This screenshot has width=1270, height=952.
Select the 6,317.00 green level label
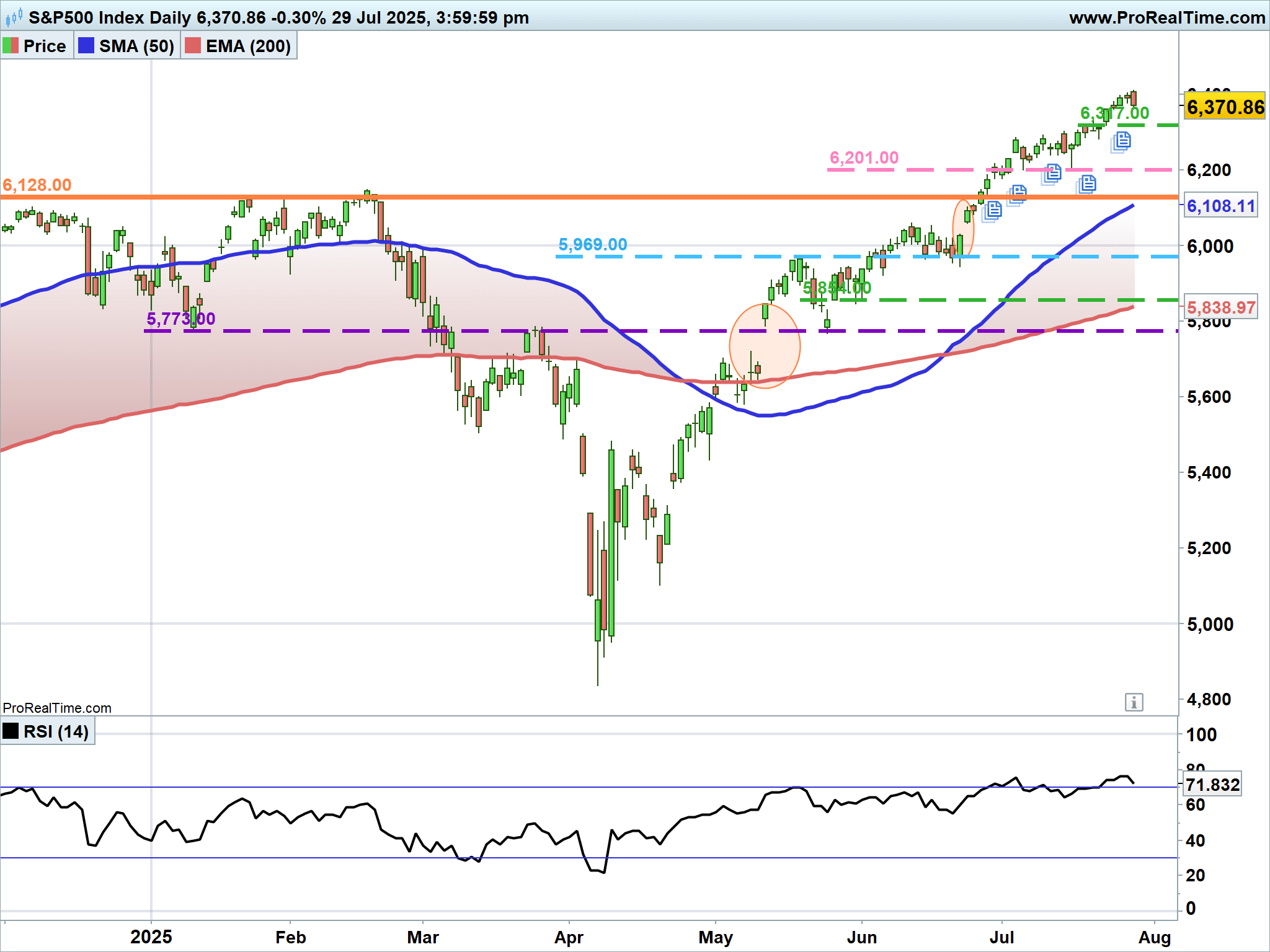click(x=1115, y=113)
